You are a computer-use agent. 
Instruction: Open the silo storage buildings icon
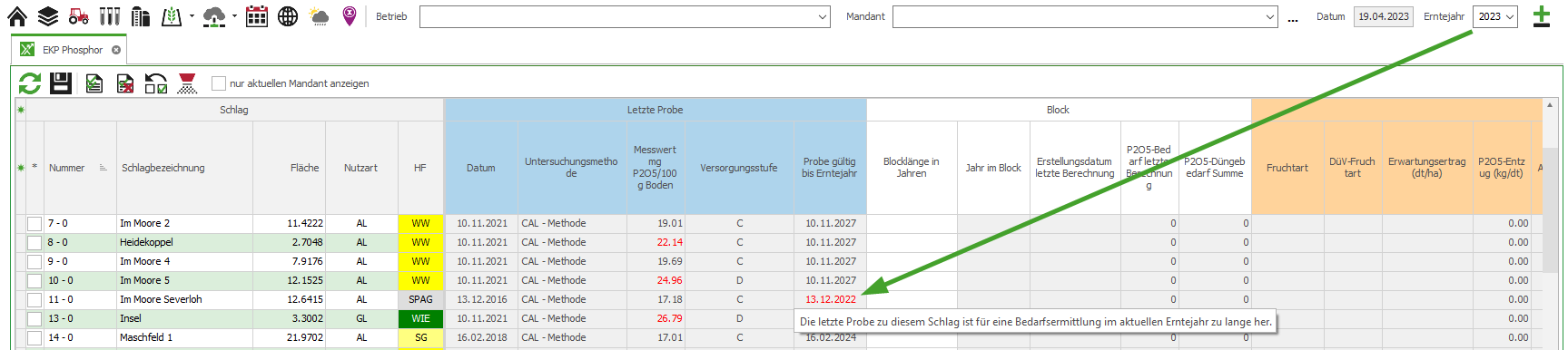point(140,15)
